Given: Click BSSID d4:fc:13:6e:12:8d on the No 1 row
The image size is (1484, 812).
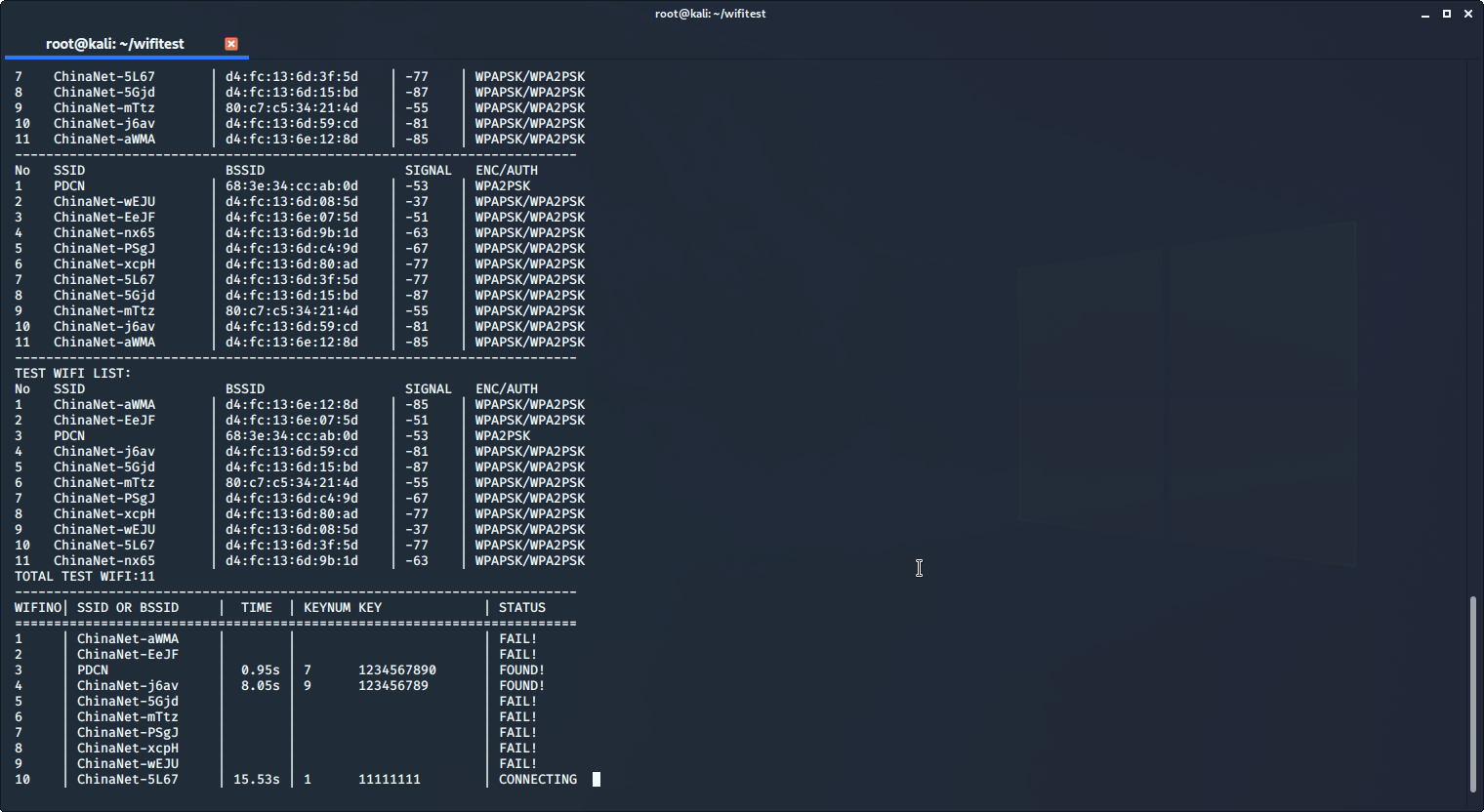Looking at the screenshot, I should click(292, 404).
